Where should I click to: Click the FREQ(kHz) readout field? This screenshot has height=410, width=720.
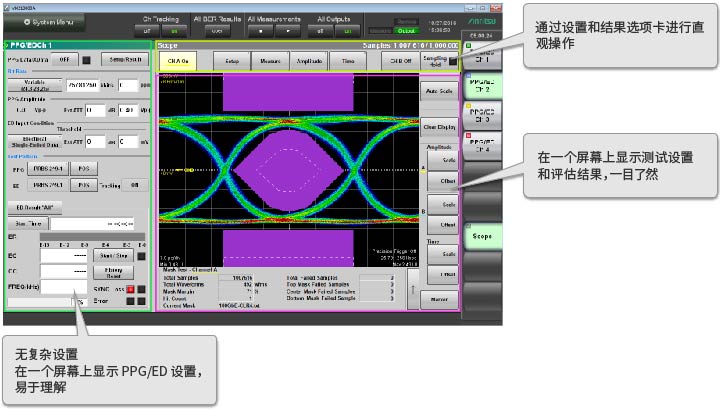click(x=63, y=287)
